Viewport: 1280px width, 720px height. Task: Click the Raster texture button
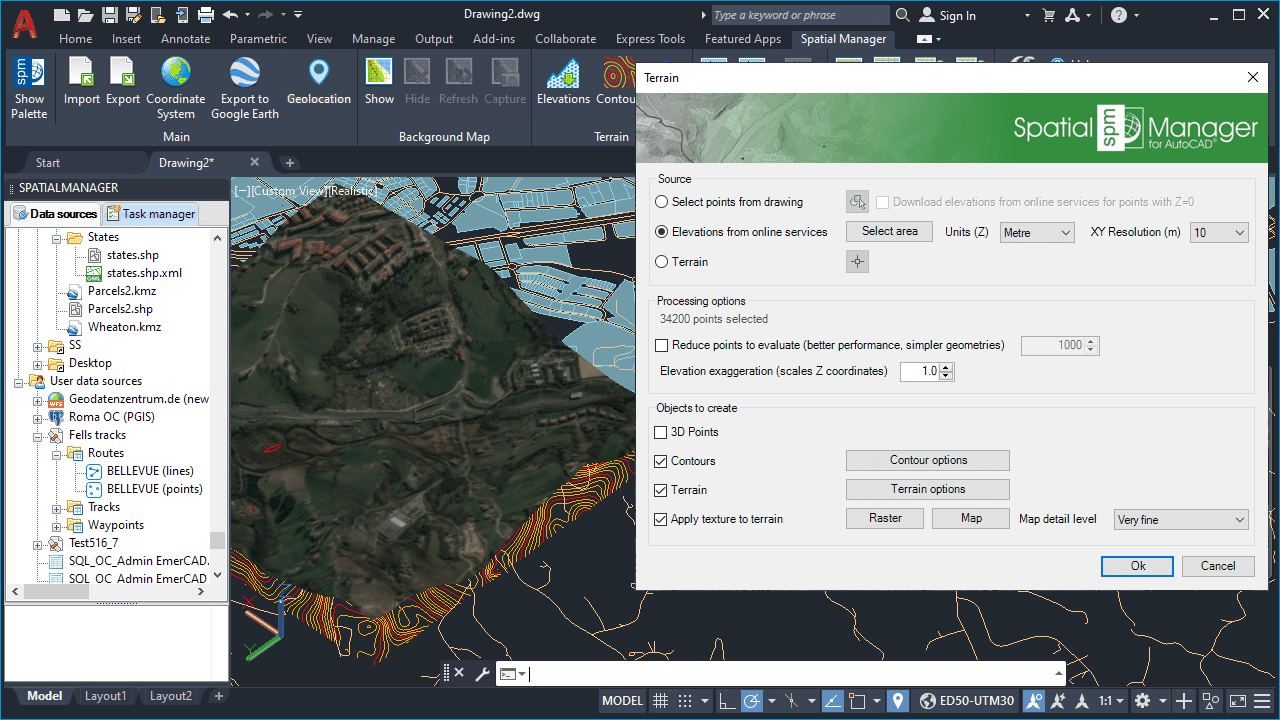(885, 518)
